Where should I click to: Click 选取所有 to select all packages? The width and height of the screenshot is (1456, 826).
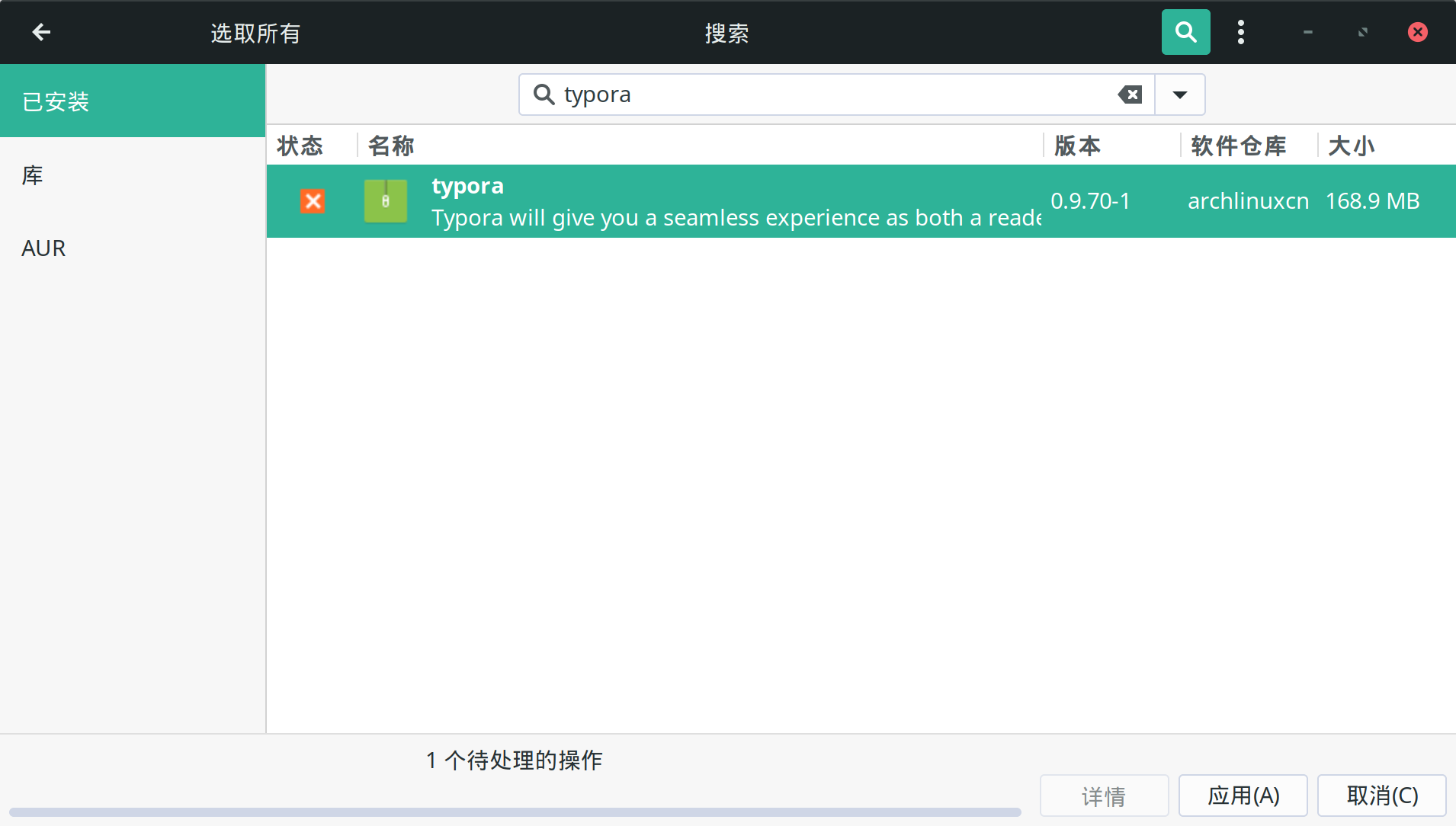click(x=255, y=32)
